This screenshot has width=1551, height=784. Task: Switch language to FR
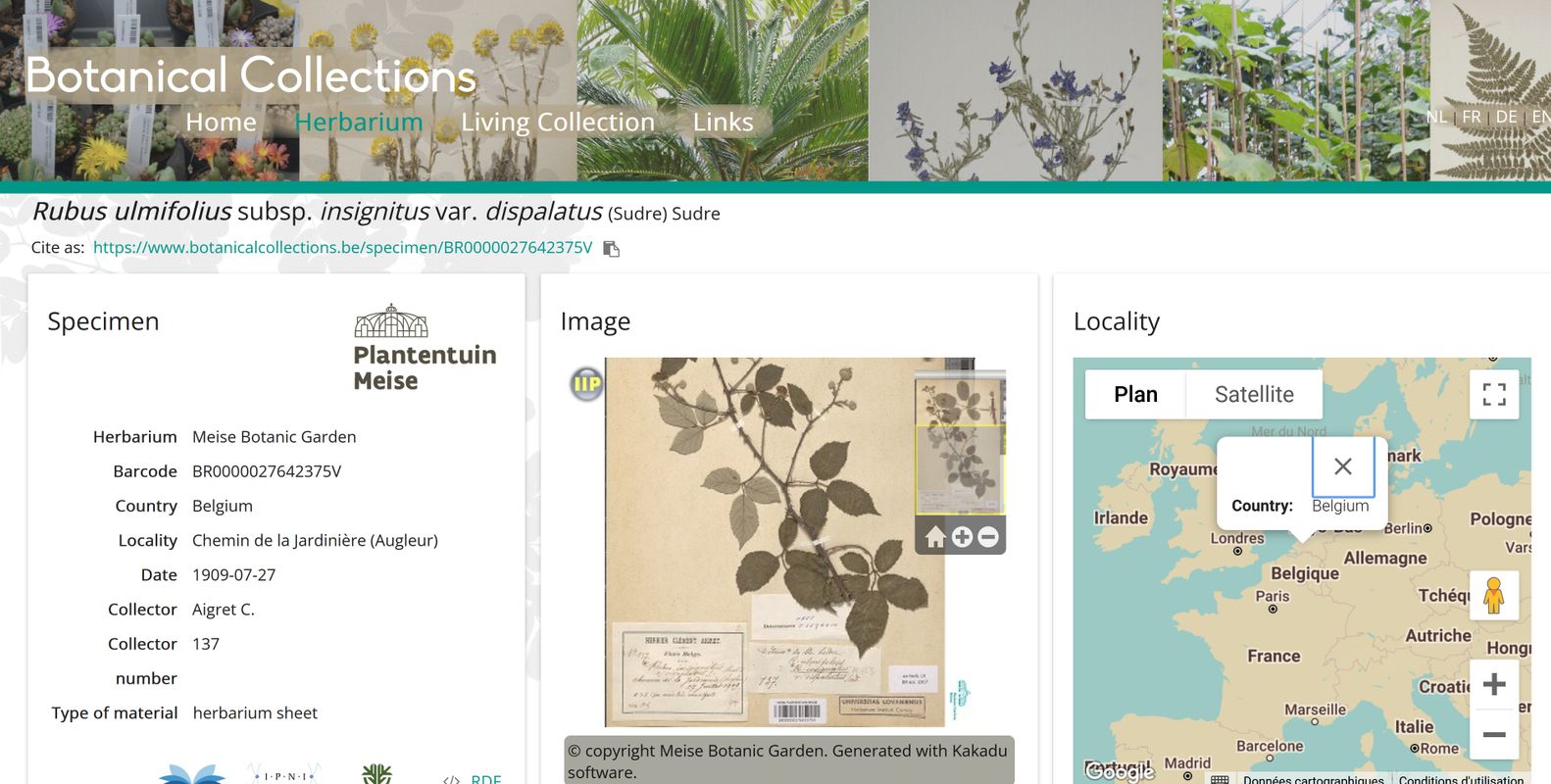click(1471, 117)
